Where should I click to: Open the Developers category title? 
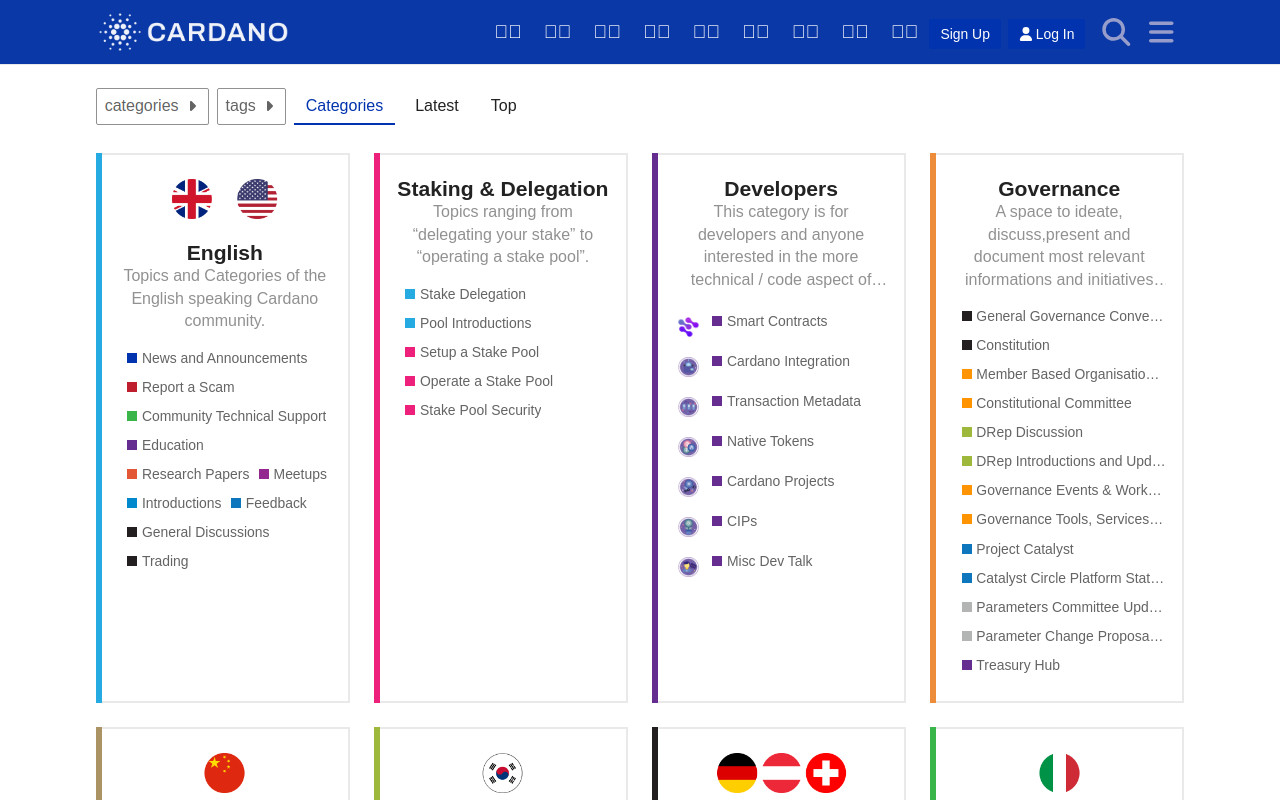click(x=781, y=189)
